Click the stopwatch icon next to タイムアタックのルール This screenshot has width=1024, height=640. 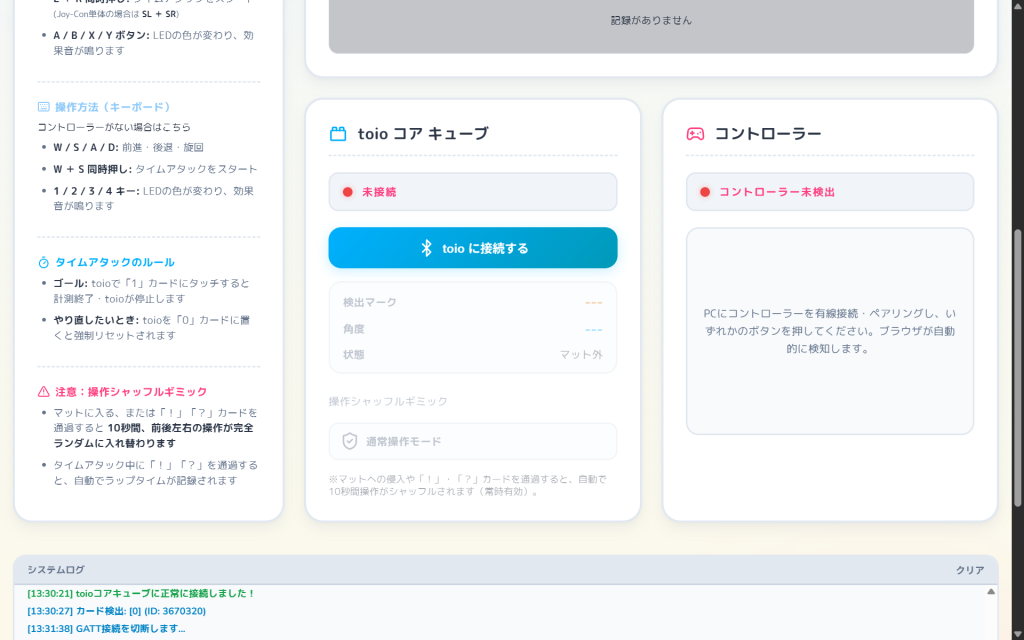point(44,263)
